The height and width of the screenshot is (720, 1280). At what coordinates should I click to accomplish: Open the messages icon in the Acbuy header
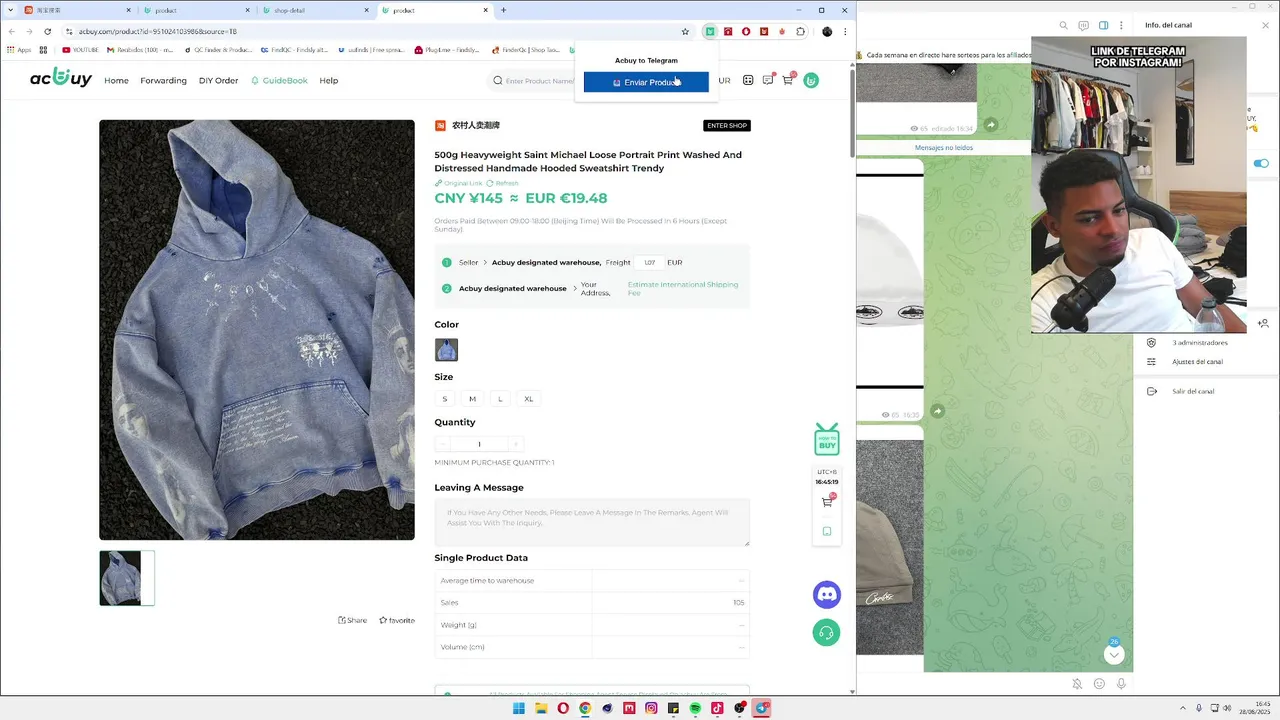[x=768, y=80]
